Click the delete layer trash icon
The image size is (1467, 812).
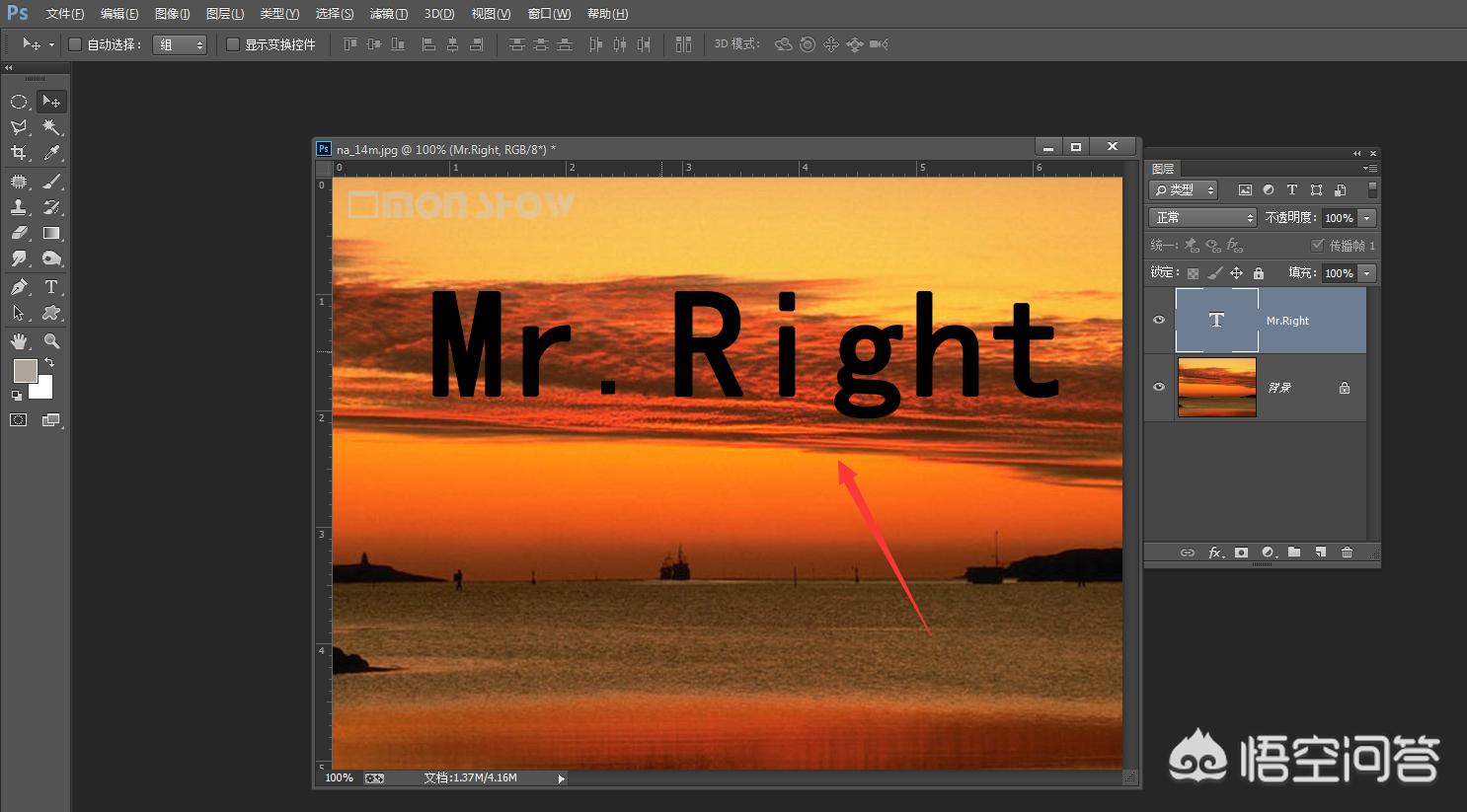click(x=1347, y=553)
